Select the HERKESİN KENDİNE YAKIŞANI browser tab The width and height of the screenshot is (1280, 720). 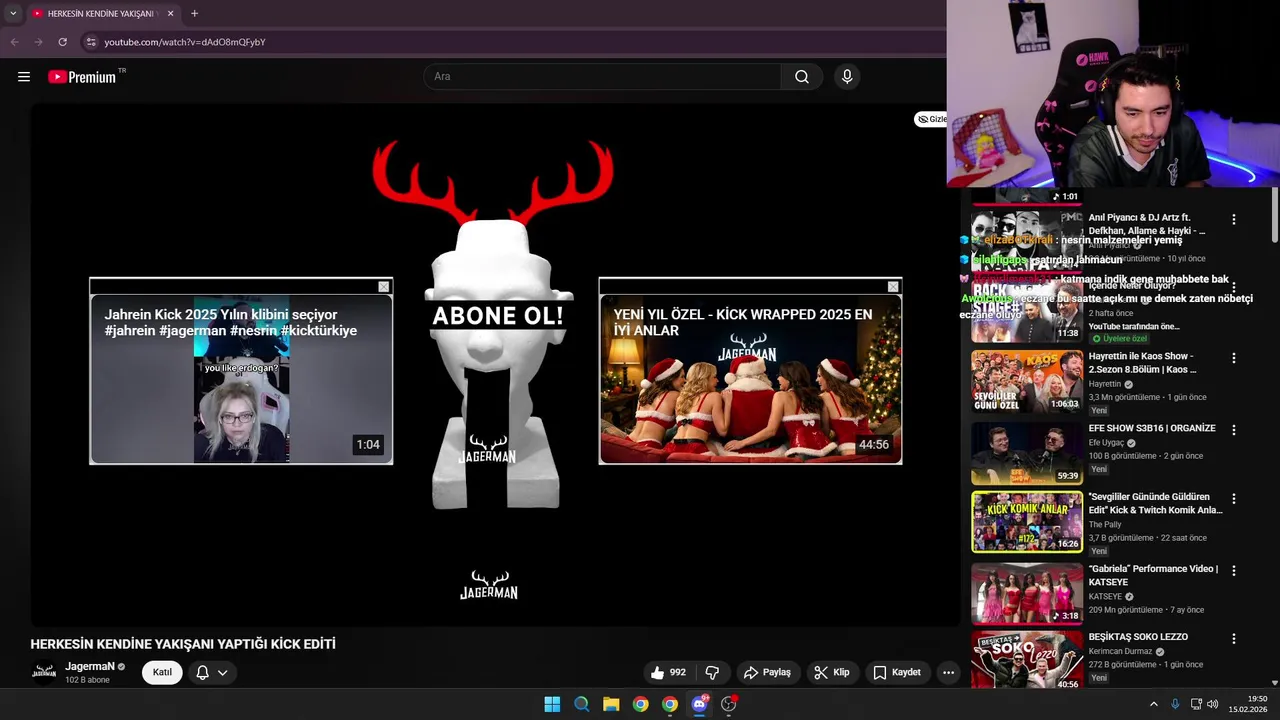pyautogui.click(x=103, y=14)
